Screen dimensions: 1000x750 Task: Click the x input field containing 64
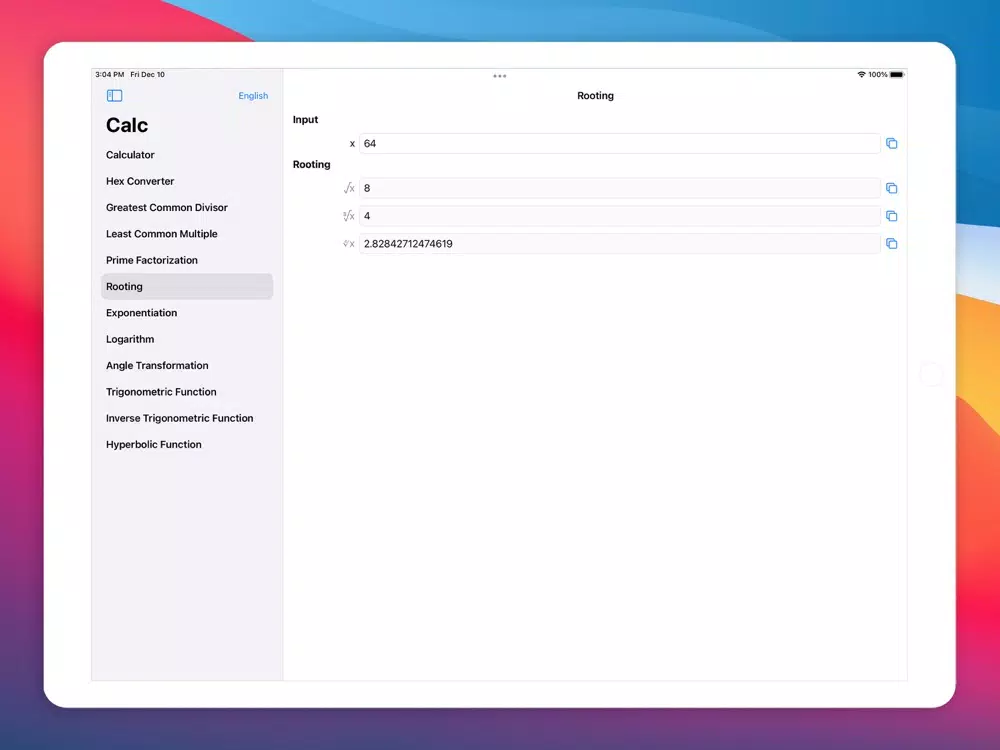[x=620, y=143]
